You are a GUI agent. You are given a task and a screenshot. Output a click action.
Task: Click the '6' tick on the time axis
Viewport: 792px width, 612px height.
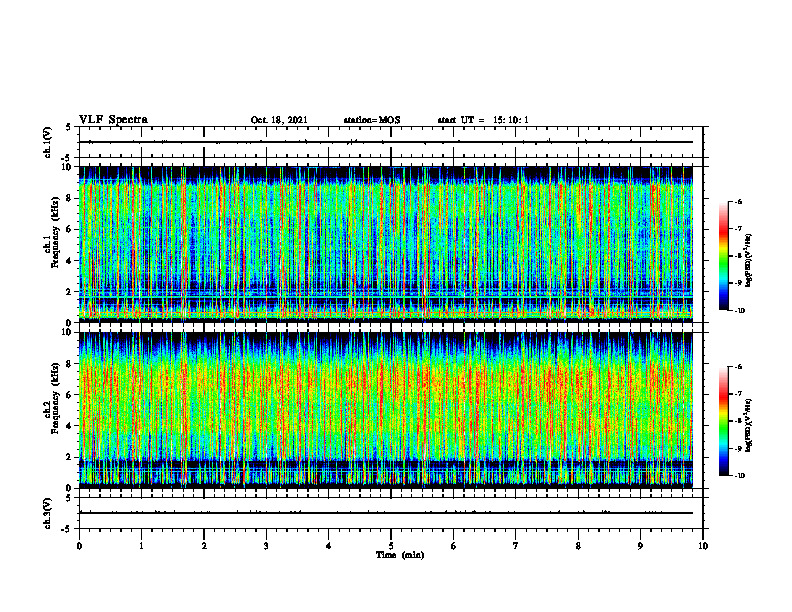(x=454, y=546)
